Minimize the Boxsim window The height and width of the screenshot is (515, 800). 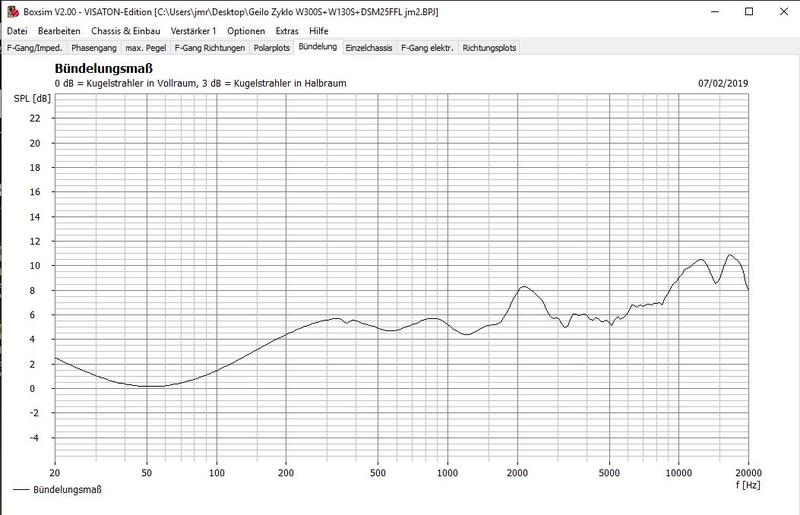[715, 11]
